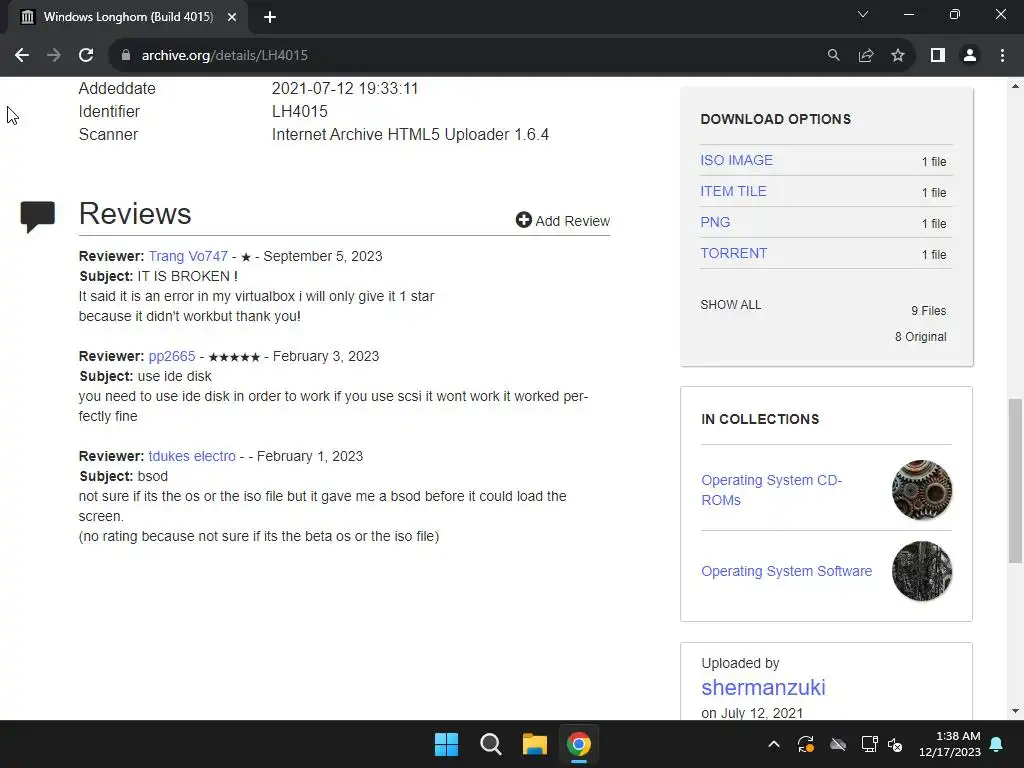Click SHOW ALL download files
The height and width of the screenshot is (768, 1024).
click(x=730, y=304)
